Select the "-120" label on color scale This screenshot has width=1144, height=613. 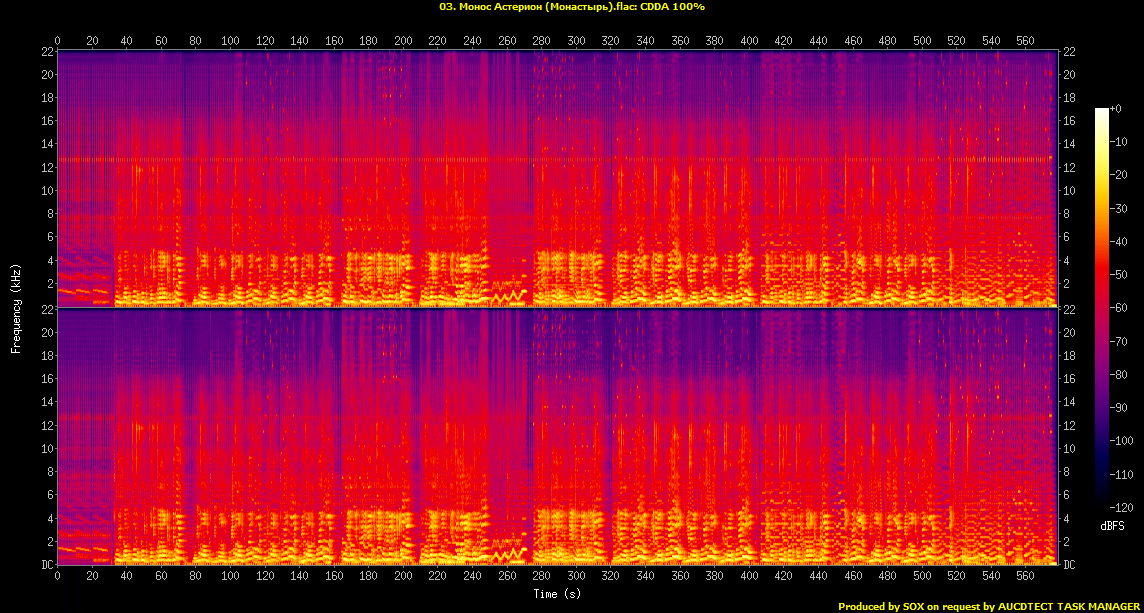[1121, 507]
